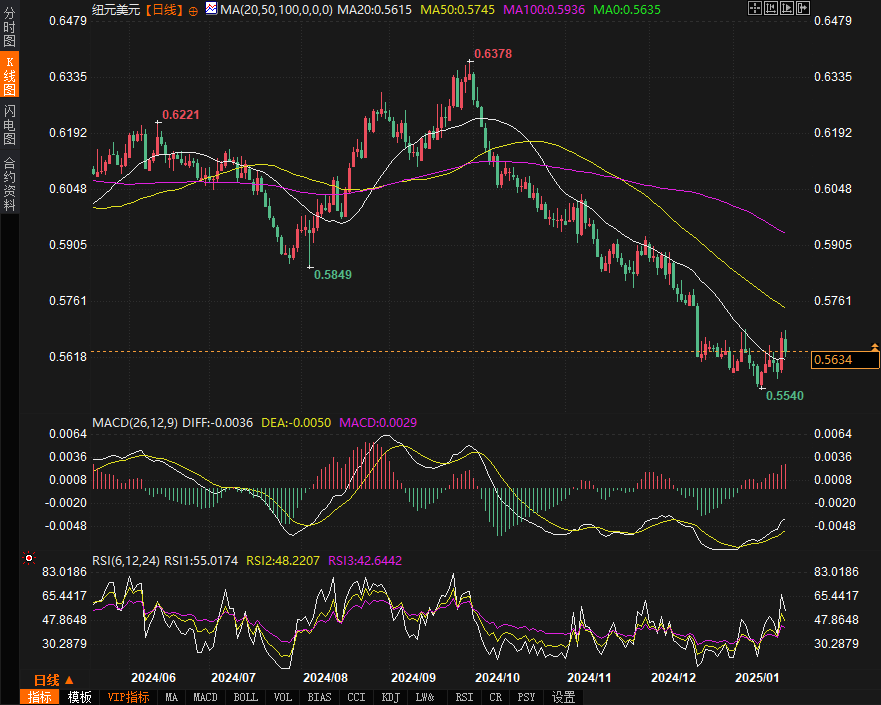Click the red circle icon left of RSI panel
This screenshot has width=881, height=705.
click(29, 558)
